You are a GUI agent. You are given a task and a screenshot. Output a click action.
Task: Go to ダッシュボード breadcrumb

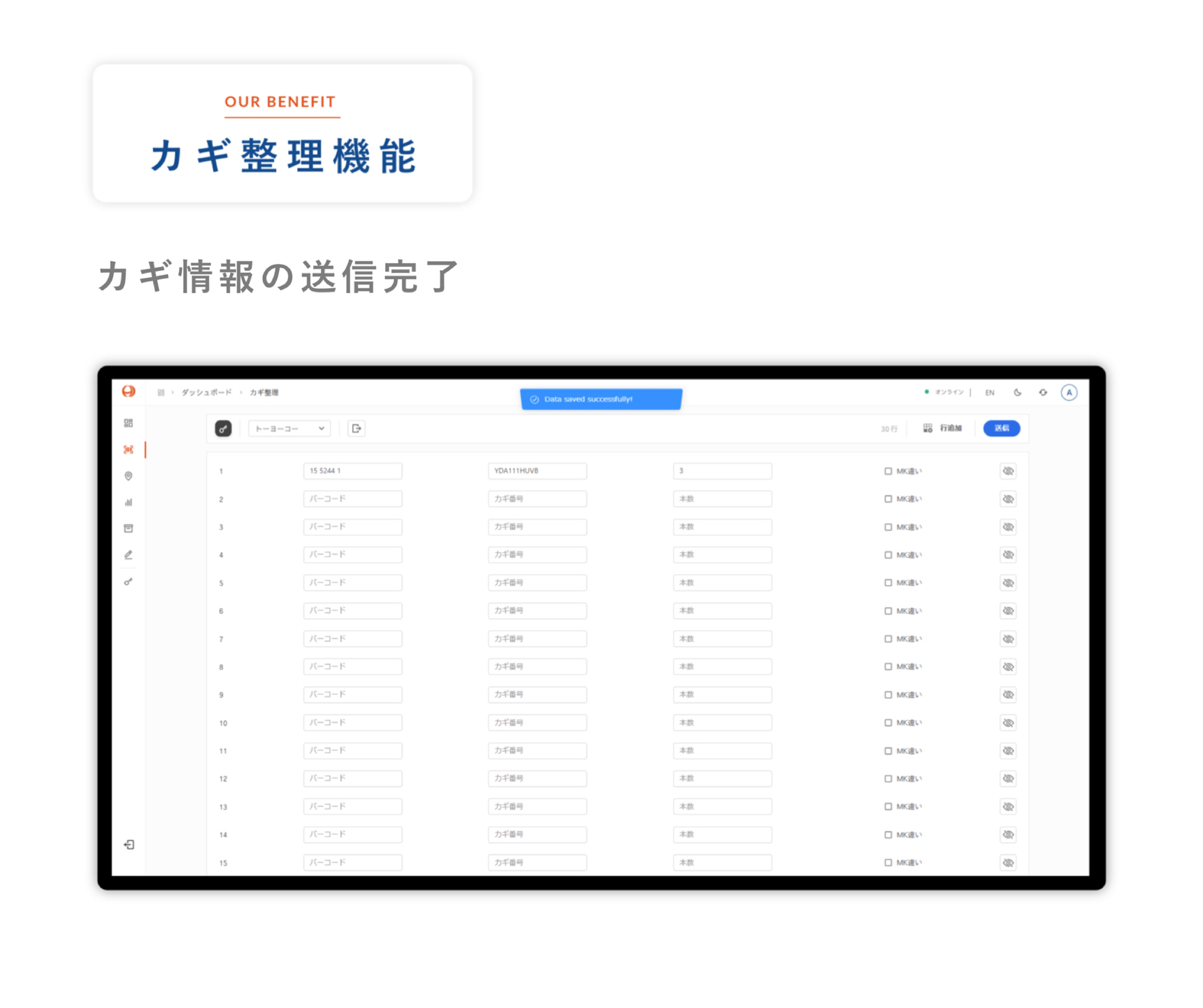(x=207, y=392)
